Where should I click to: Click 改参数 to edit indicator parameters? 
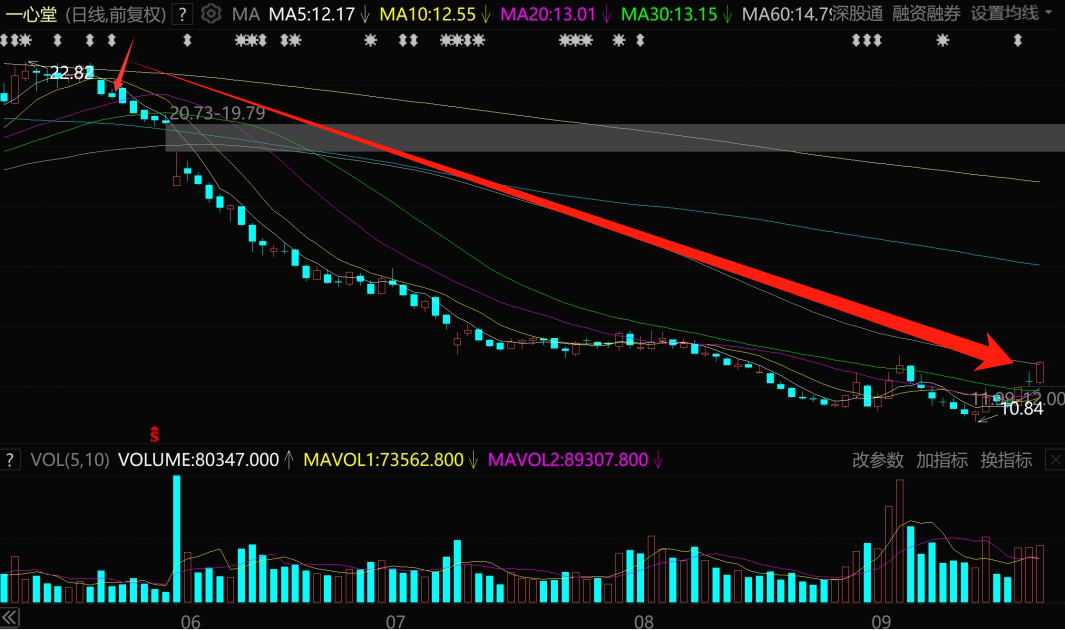coord(878,460)
